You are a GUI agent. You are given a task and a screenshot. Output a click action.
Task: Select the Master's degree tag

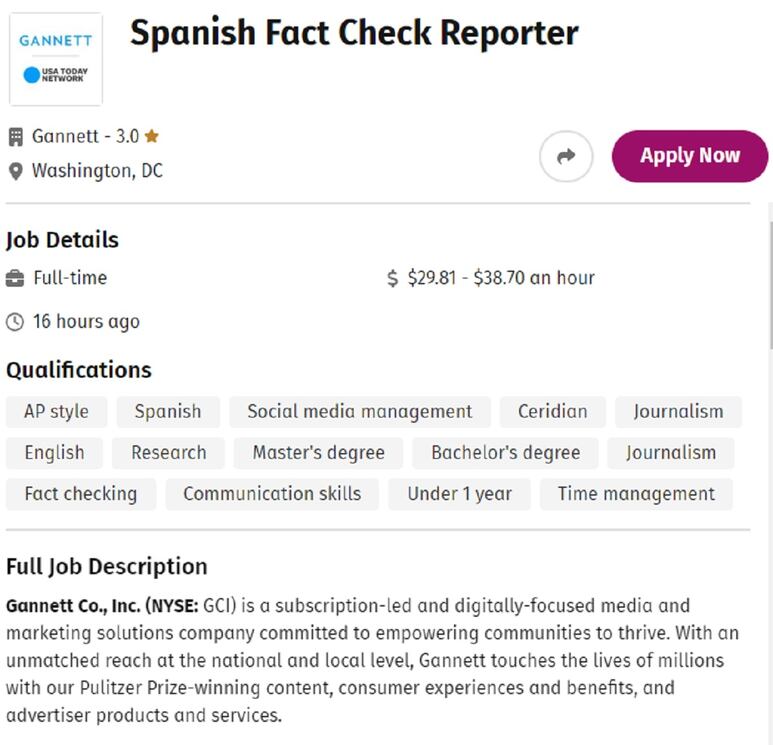318,453
